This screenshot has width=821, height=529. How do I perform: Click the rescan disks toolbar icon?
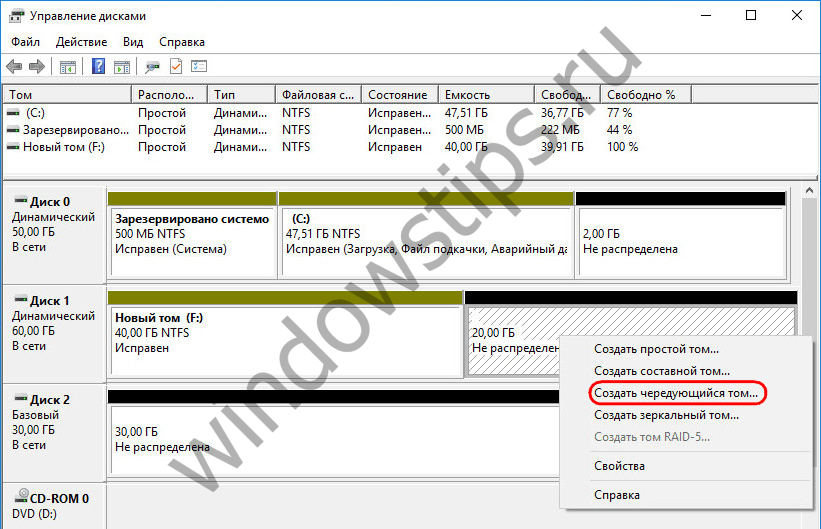(153, 67)
